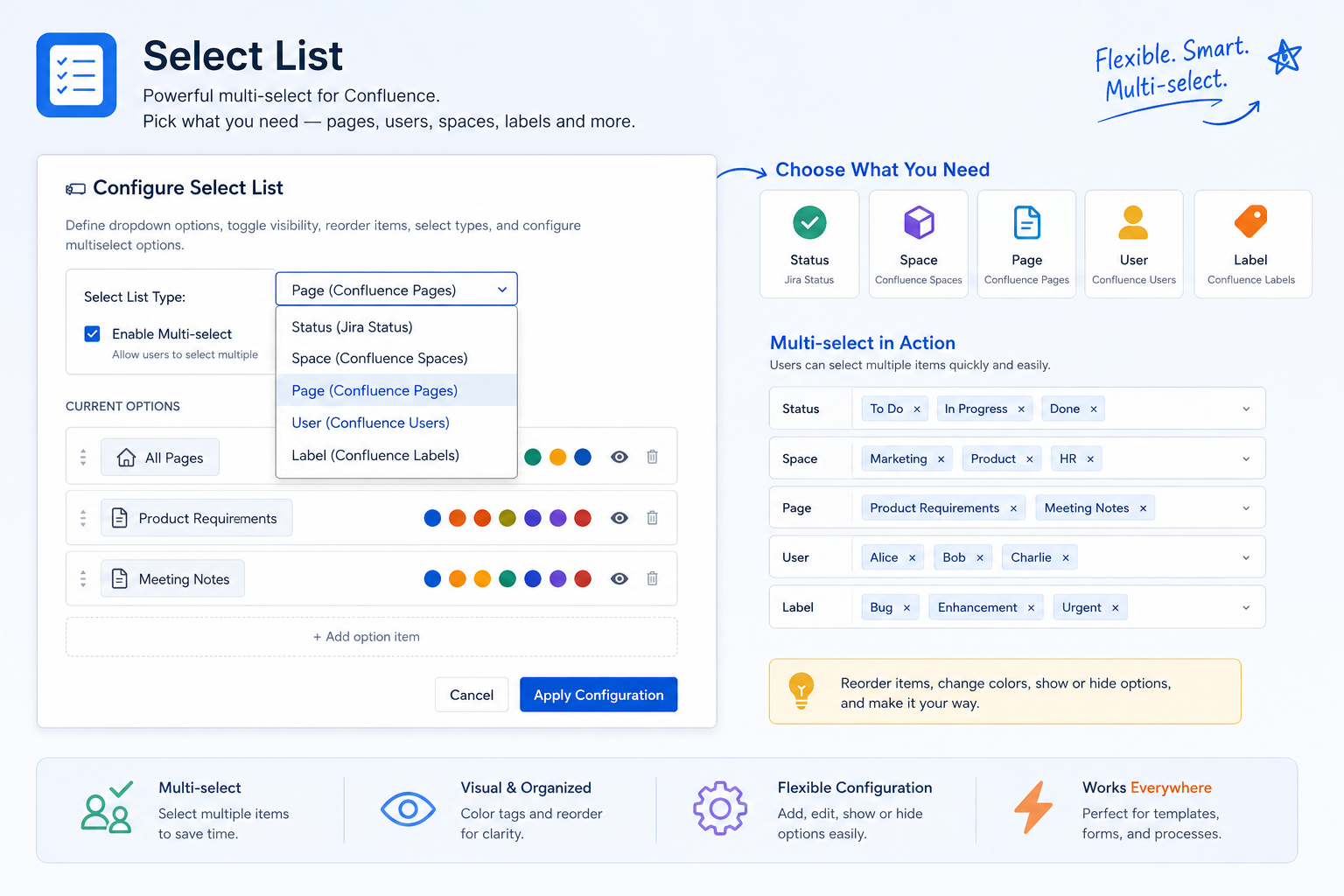Choose Label (Confluence Labels) from the list
The image size is (1344, 896).
[396, 455]
